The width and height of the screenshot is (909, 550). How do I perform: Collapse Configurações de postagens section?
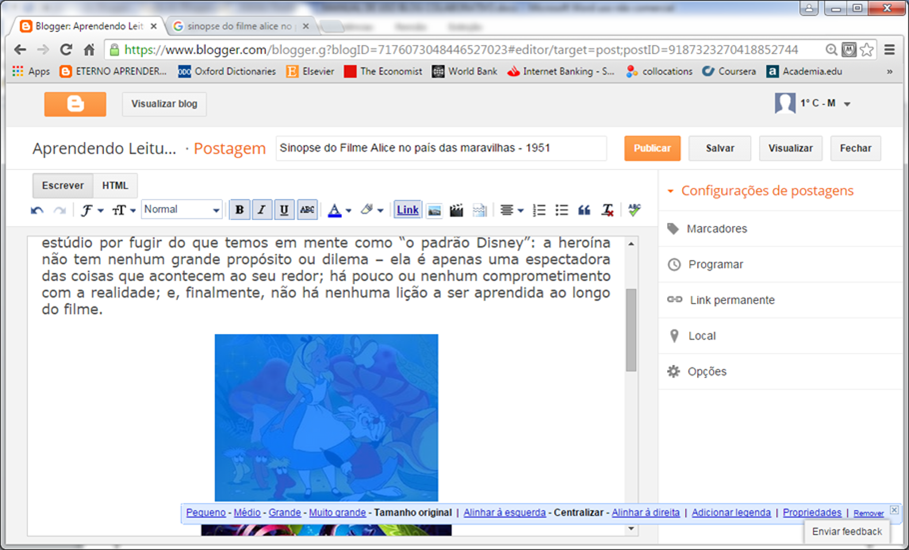point(761,191)
